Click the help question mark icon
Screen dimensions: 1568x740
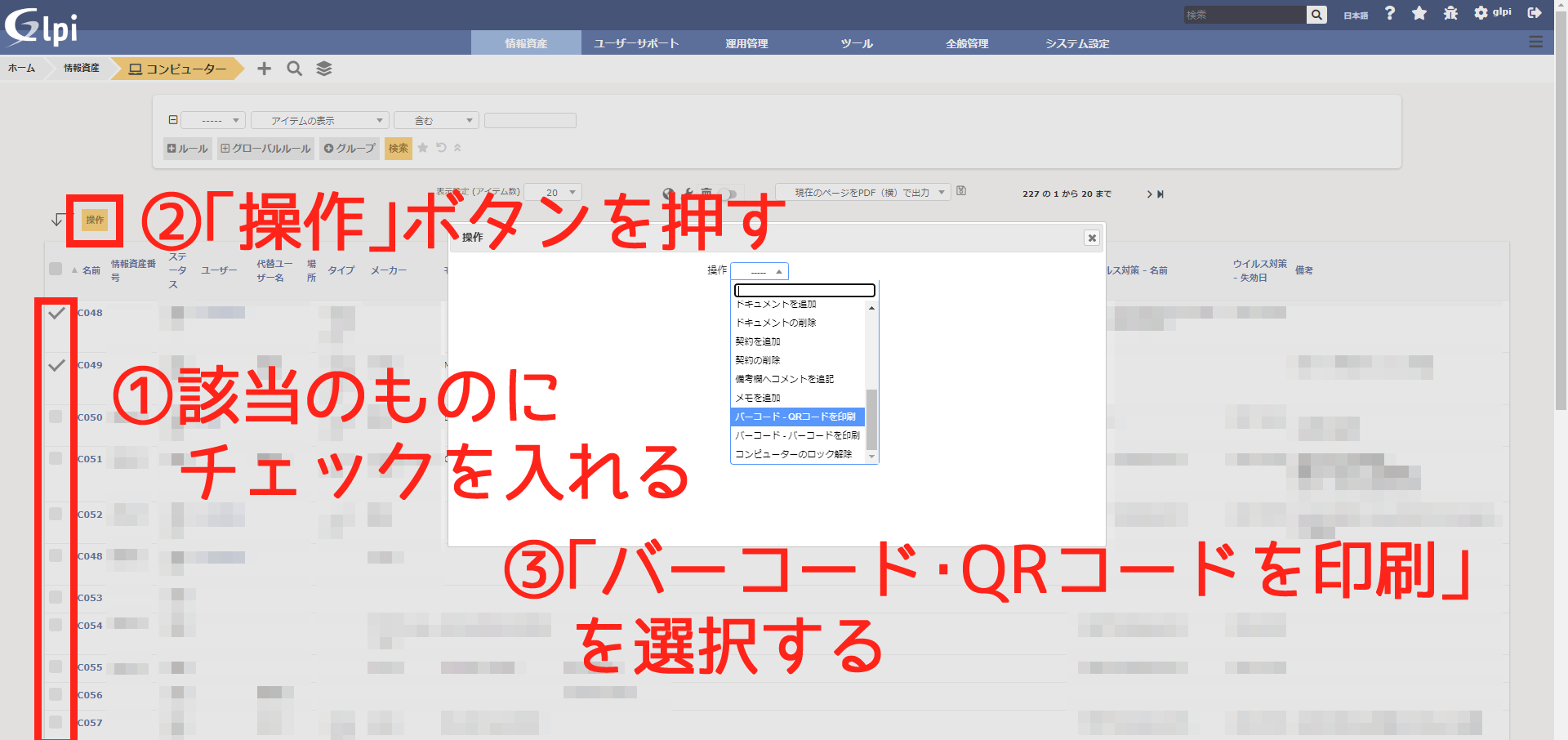point(1389,13)
